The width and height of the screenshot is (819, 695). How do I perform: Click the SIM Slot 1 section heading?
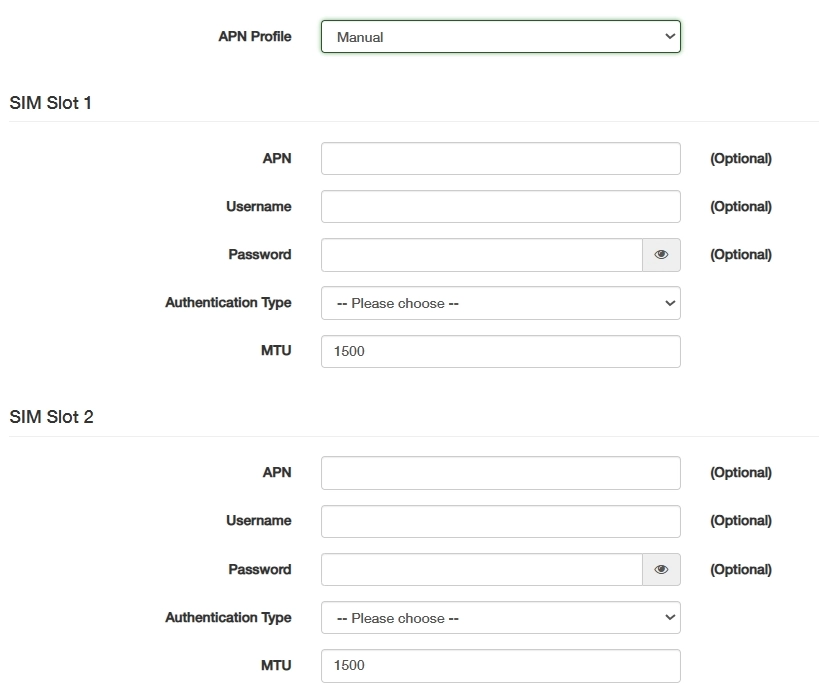51,103
